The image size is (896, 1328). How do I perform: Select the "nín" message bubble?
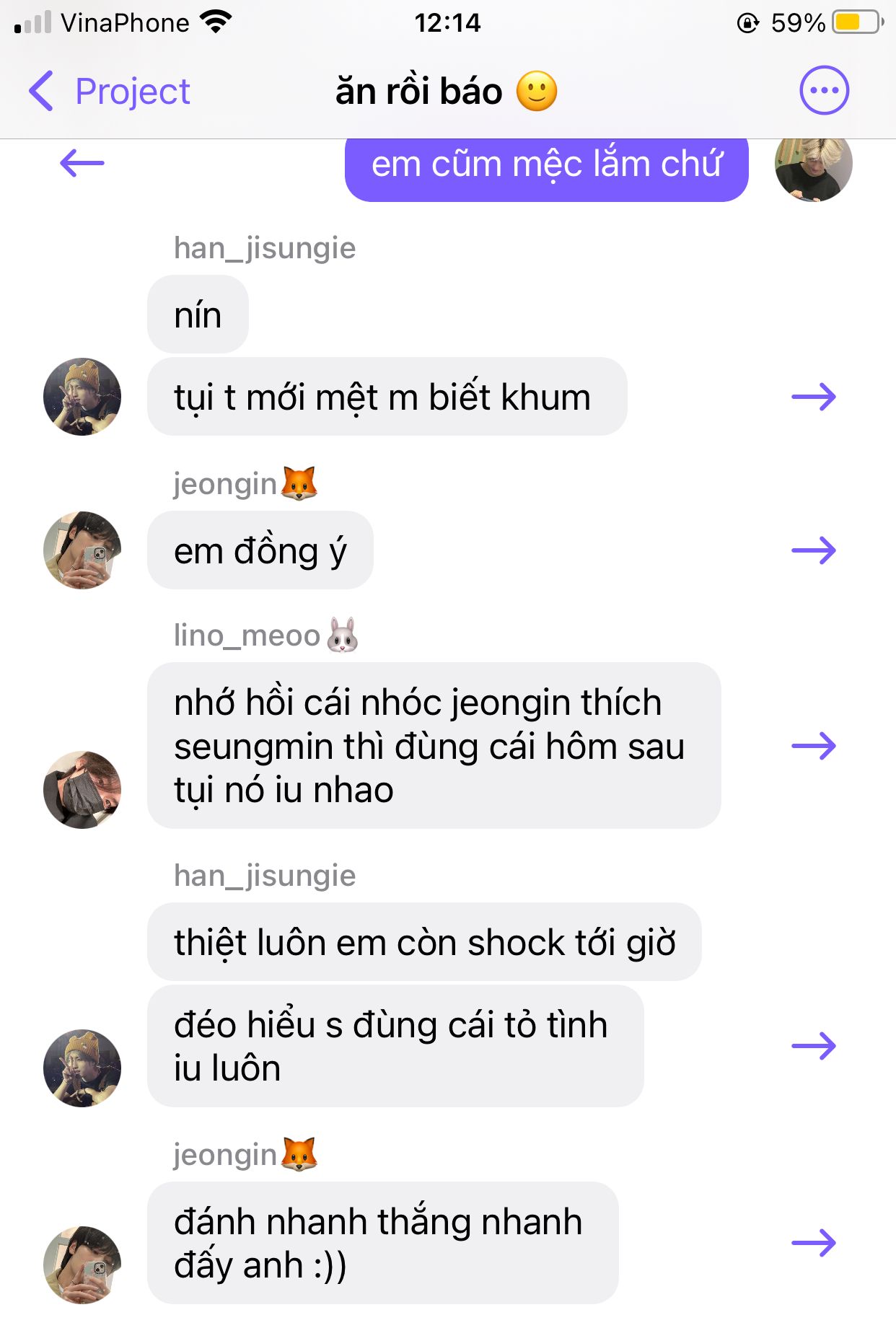tap(198, 315)
